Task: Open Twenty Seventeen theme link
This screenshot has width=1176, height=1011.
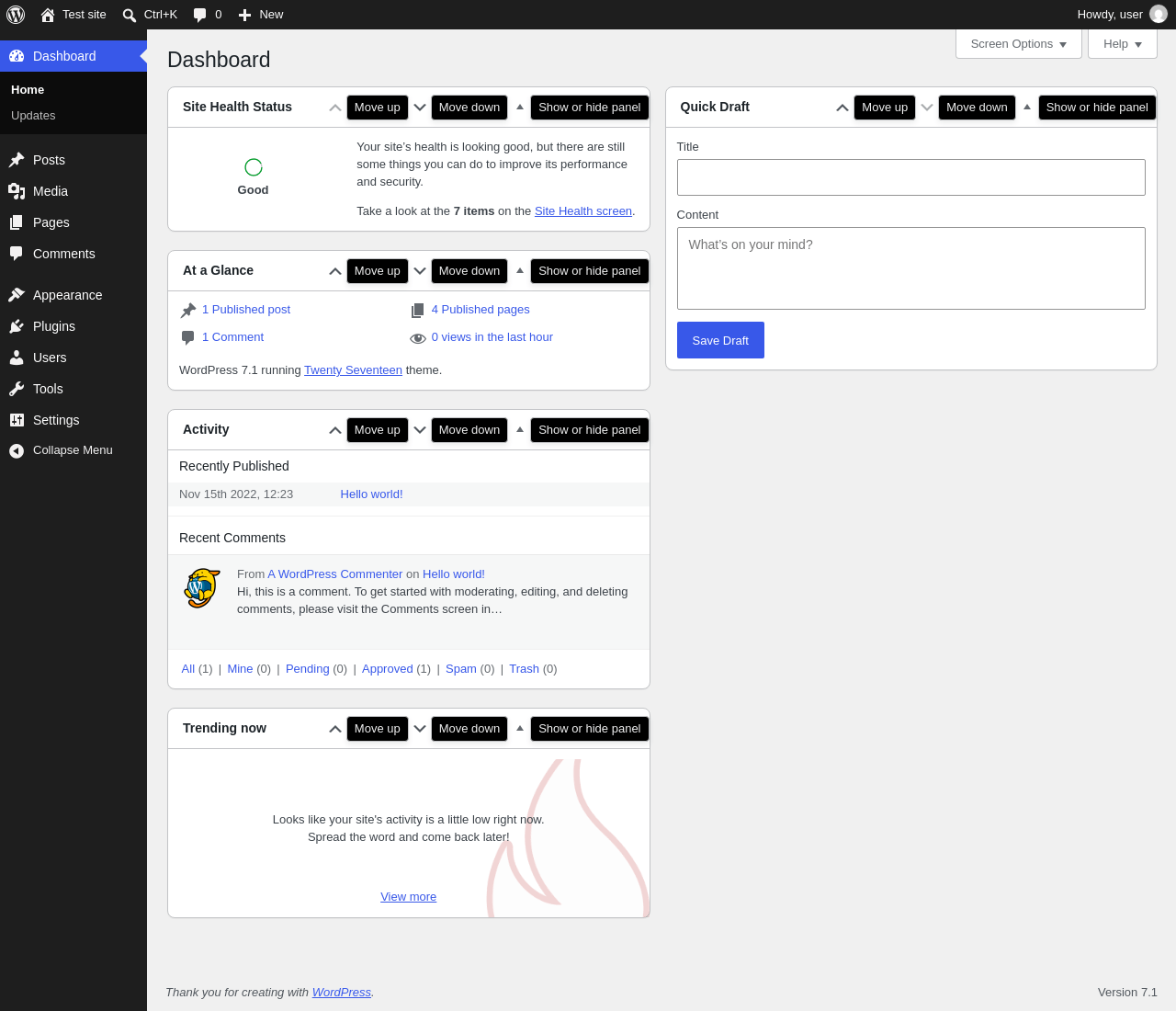Action: [x=353, y=370]
